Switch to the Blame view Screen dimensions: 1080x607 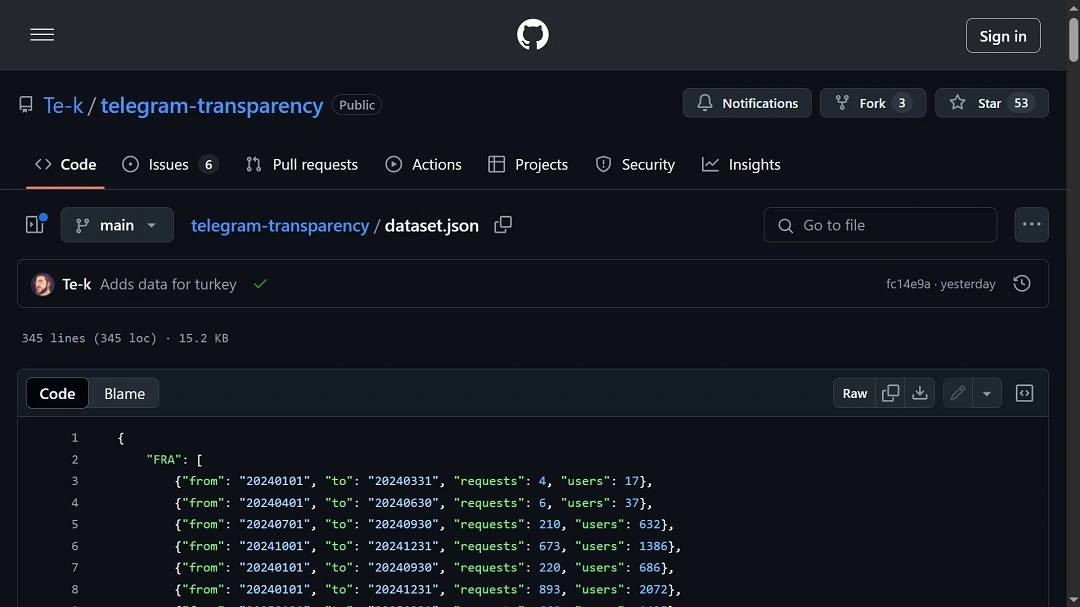125,393
